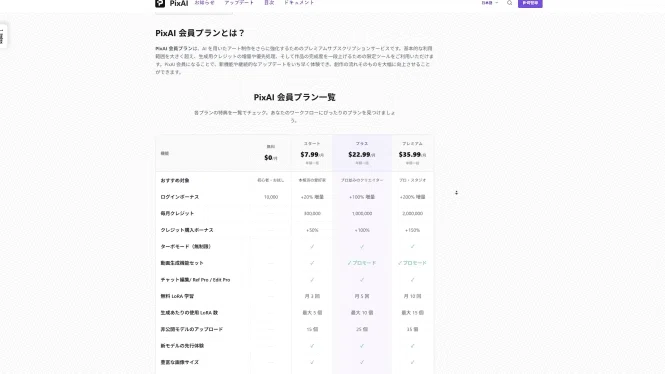Image resolution: width=665 pixels, height=374 pixels.
Task: Click the +50% purchase bonus cell
Action: [312, 230]
